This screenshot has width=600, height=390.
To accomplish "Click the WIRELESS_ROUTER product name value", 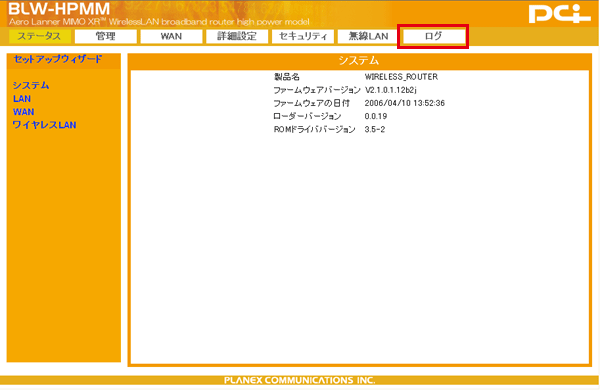I will [401, 77].
